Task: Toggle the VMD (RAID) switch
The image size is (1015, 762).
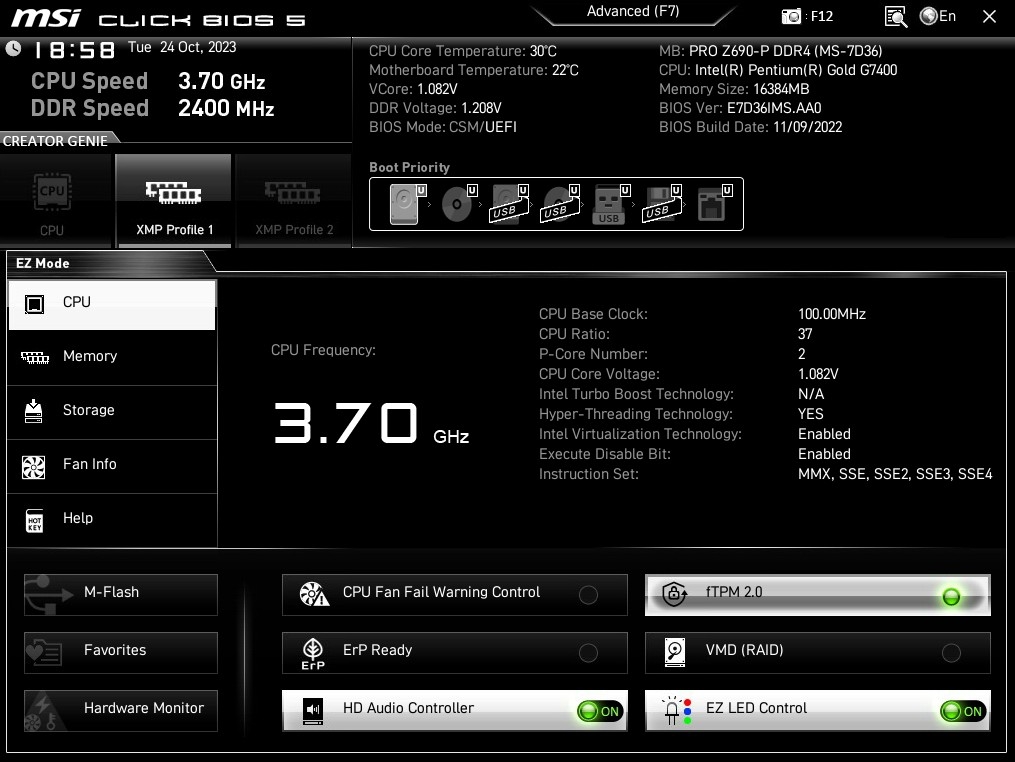Action: click(951, 653)
